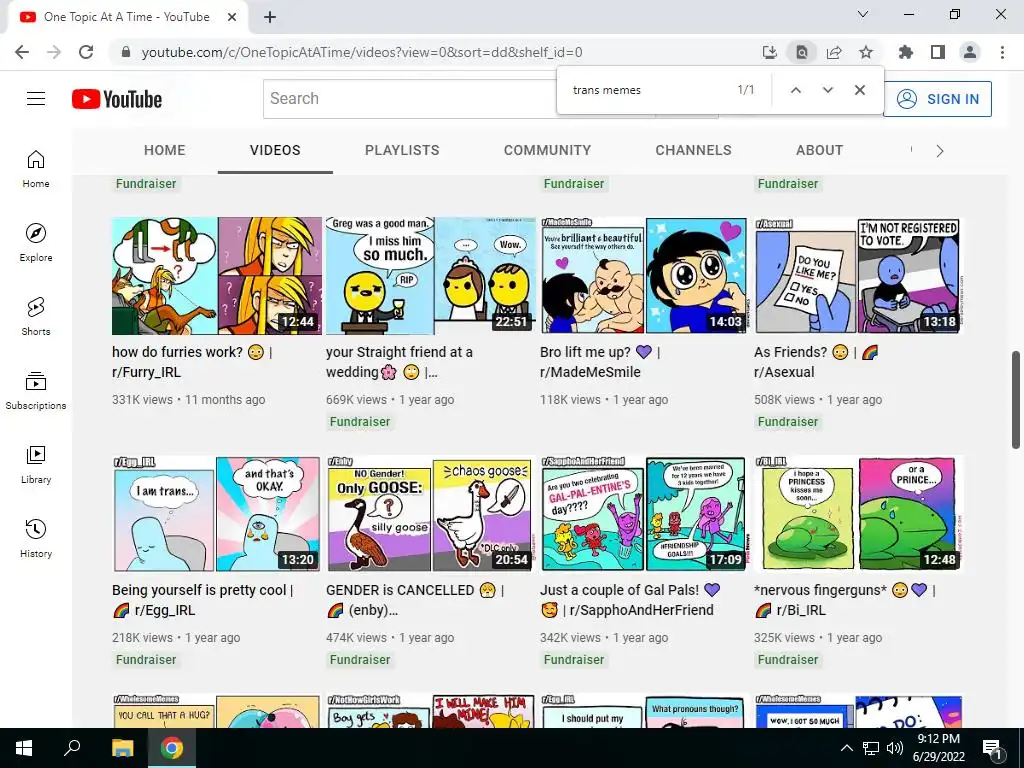The height and width of the screenshot is (768, 1024).
Task: Click the 13:20 Egg_IRL thumbnail
Action: [217, 513]
